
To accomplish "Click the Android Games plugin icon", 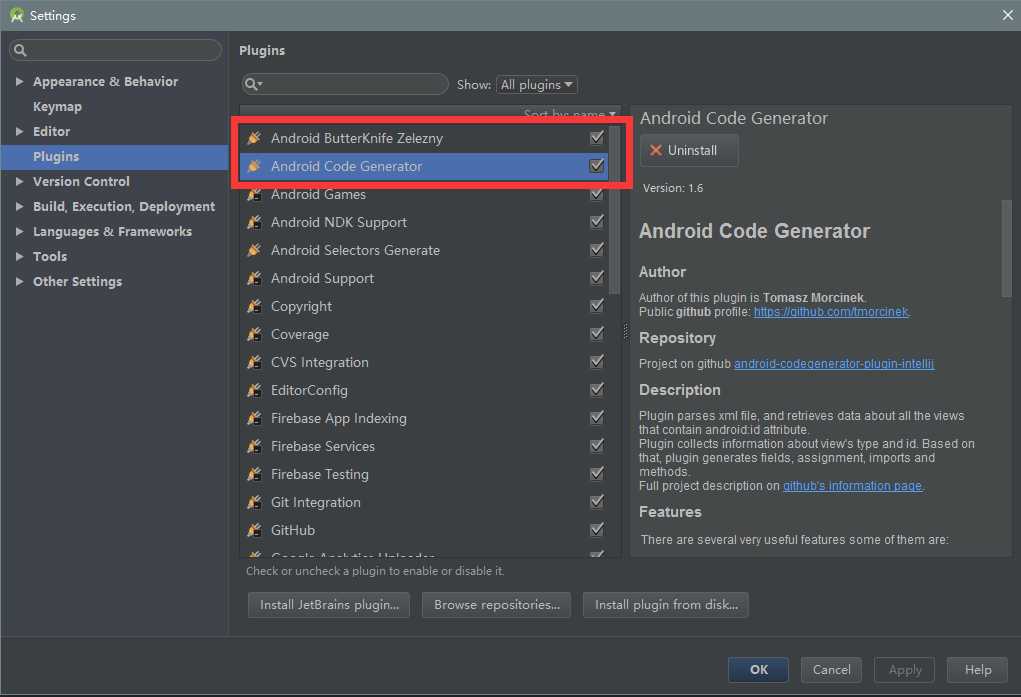I will tap(254, 194).
